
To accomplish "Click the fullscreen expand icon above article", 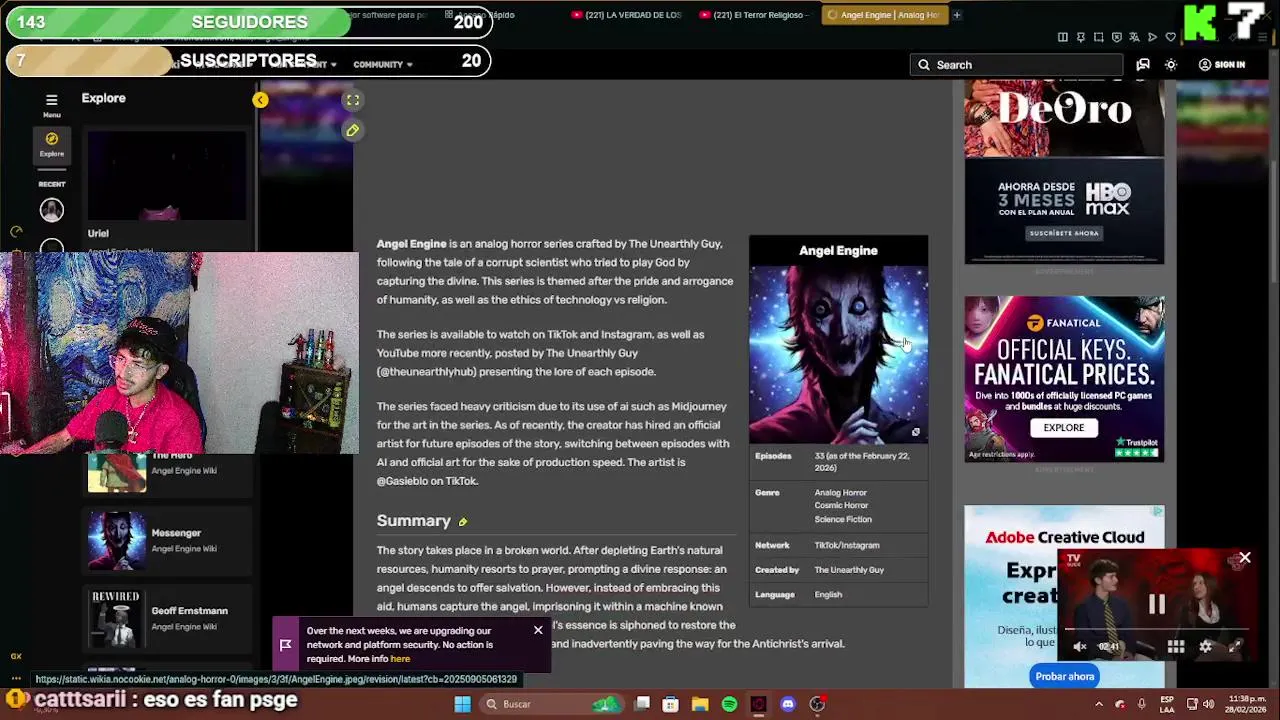I will pyautogui.click(x=353, y=100).
